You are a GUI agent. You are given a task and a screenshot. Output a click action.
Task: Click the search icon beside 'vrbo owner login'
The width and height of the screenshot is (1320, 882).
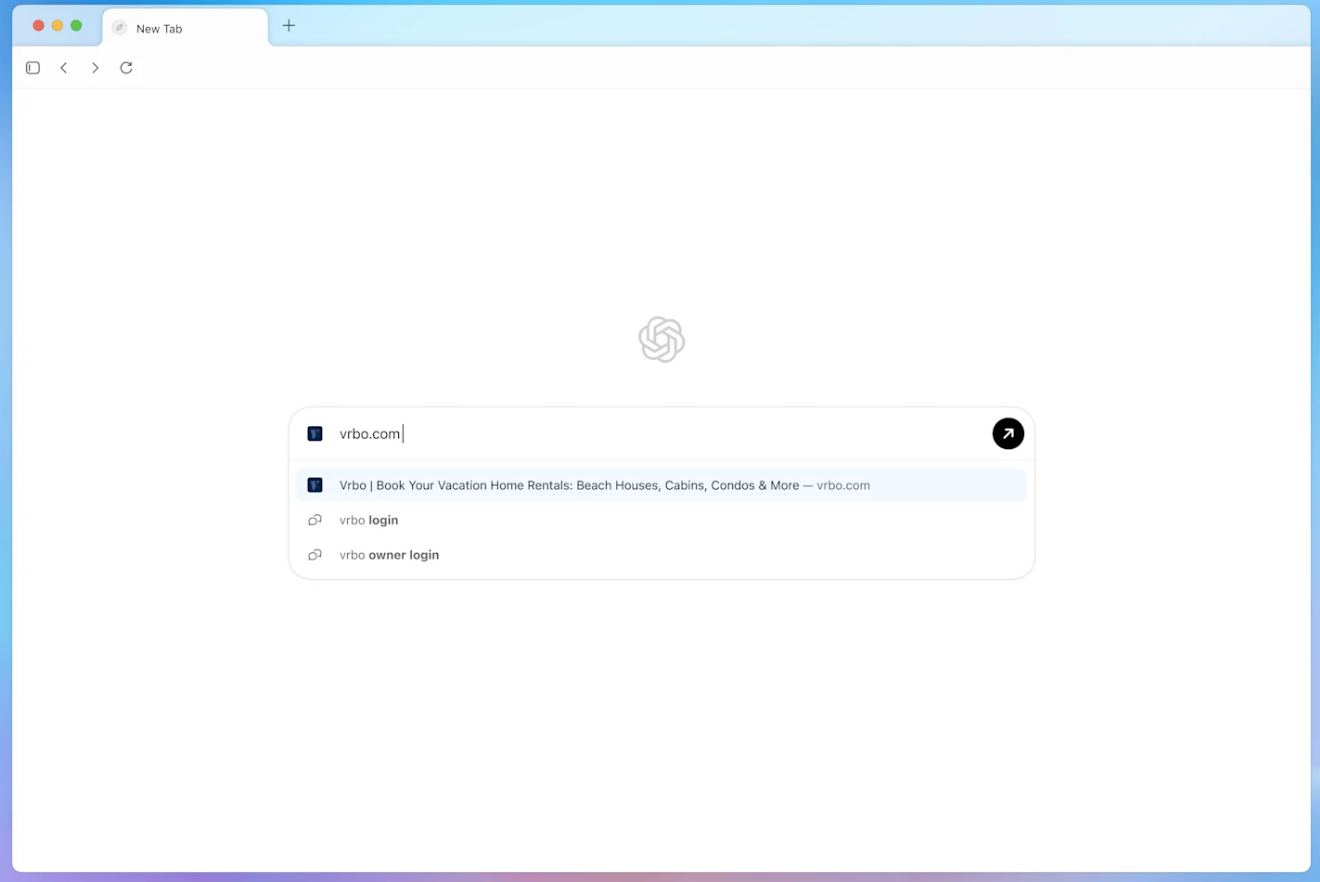[315, 555]
